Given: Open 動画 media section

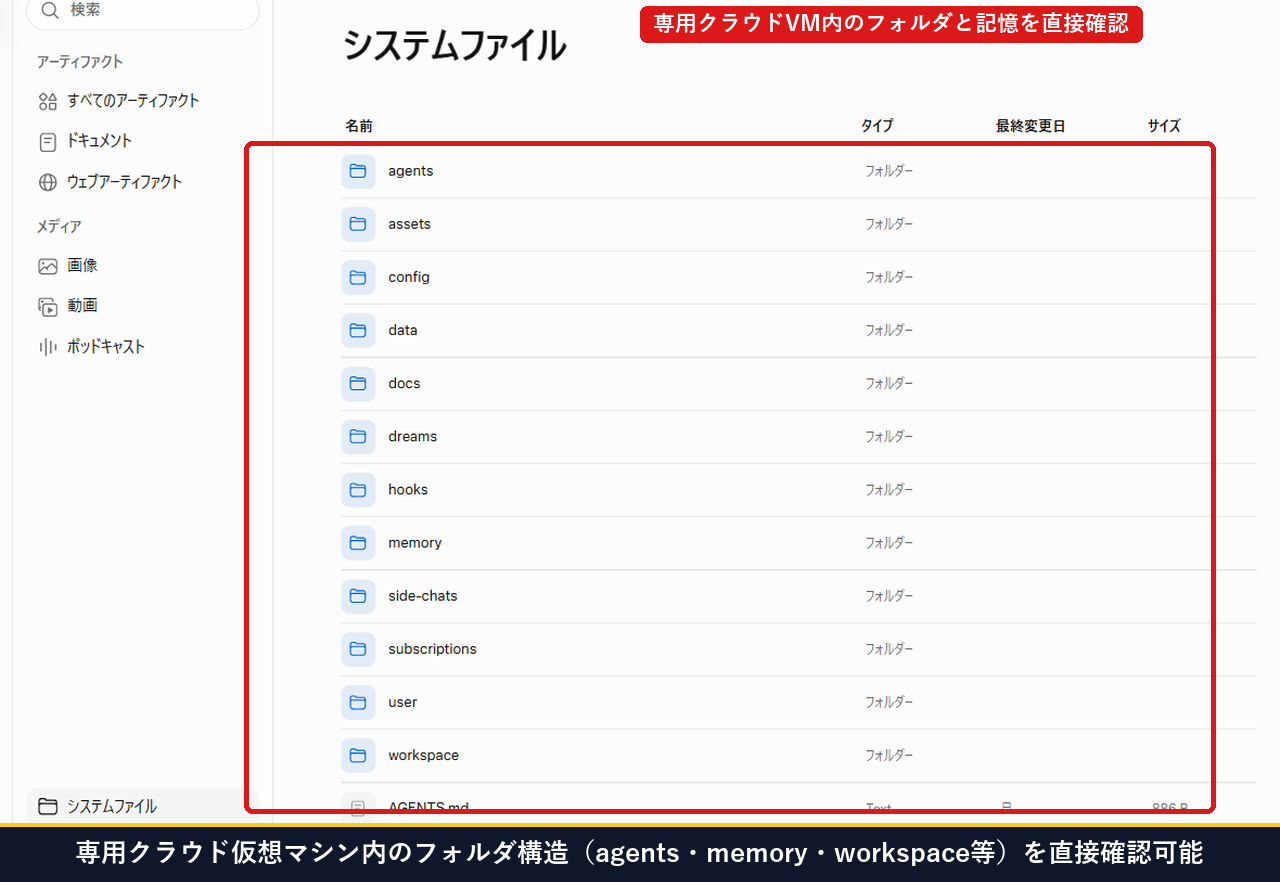Looking at the screenshot, I should 83,306.
